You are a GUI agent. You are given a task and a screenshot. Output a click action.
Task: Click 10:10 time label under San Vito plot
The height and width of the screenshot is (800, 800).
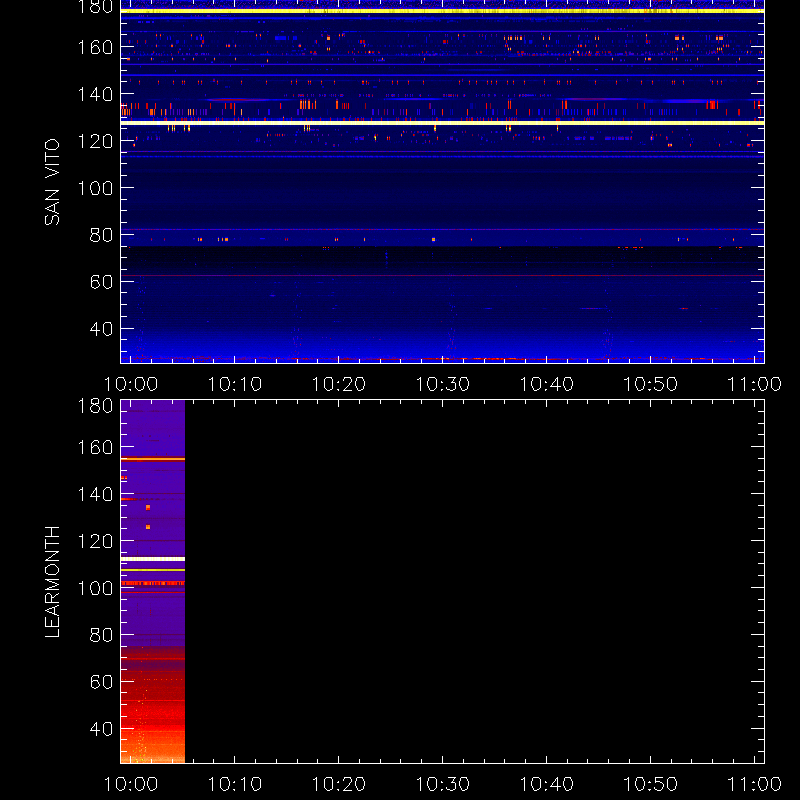(x=235, y=384)
